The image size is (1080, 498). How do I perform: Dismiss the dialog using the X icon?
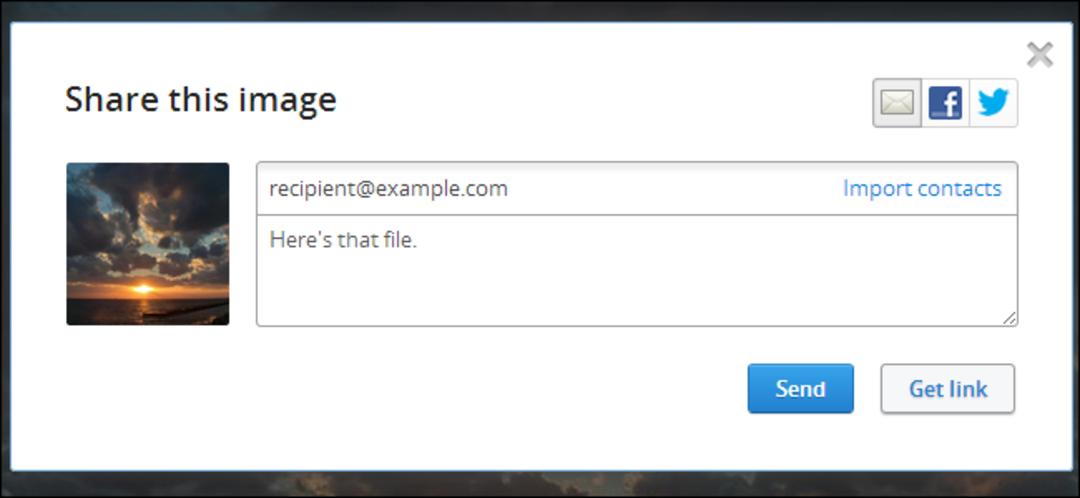coord(1039,54)
